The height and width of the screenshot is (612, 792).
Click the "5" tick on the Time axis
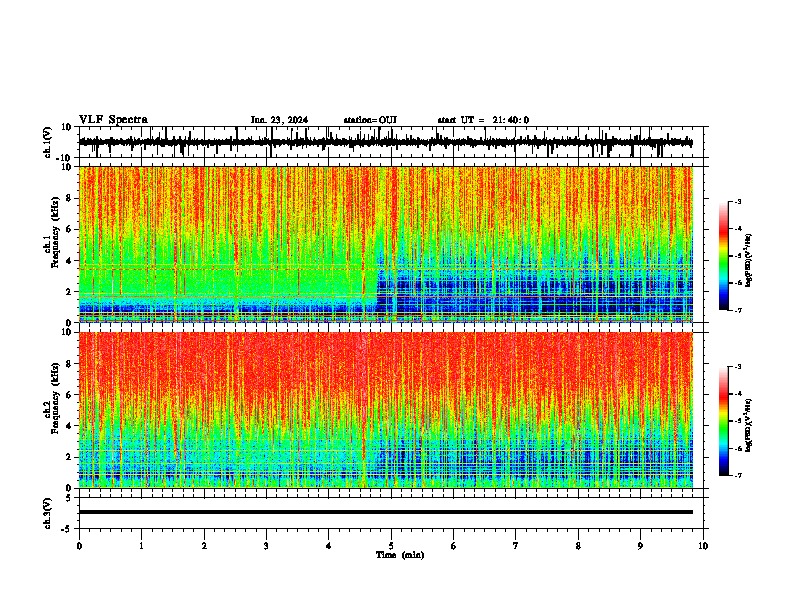tap(391, 546)
